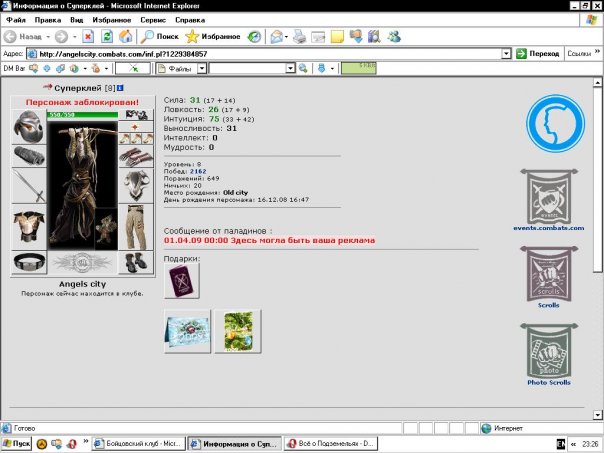The height and width of the screenshot is (453, 604).
Task: Open the Правка menu
Action: tap(48, 20)
